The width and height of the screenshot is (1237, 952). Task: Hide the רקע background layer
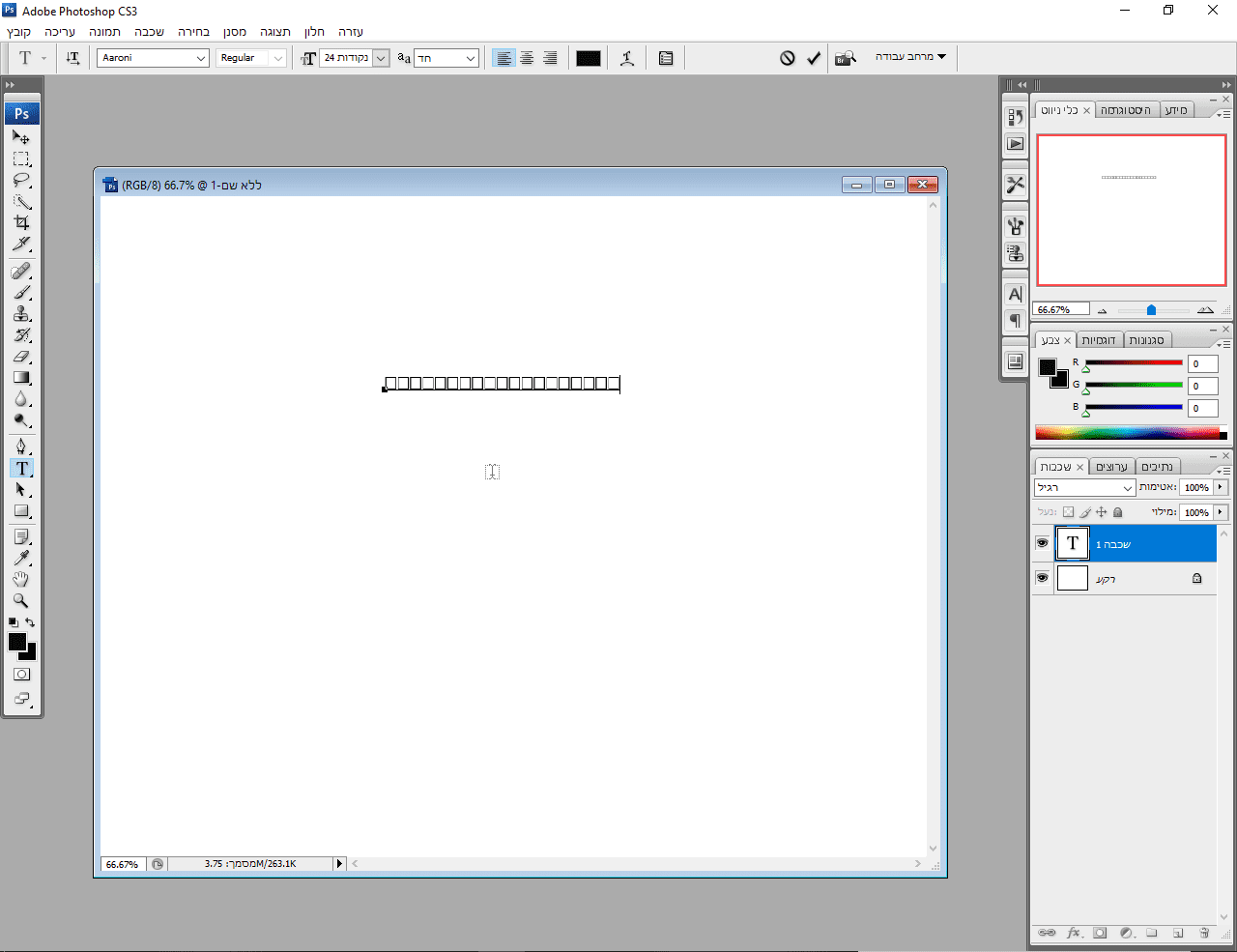click(x=1042, y=578)
